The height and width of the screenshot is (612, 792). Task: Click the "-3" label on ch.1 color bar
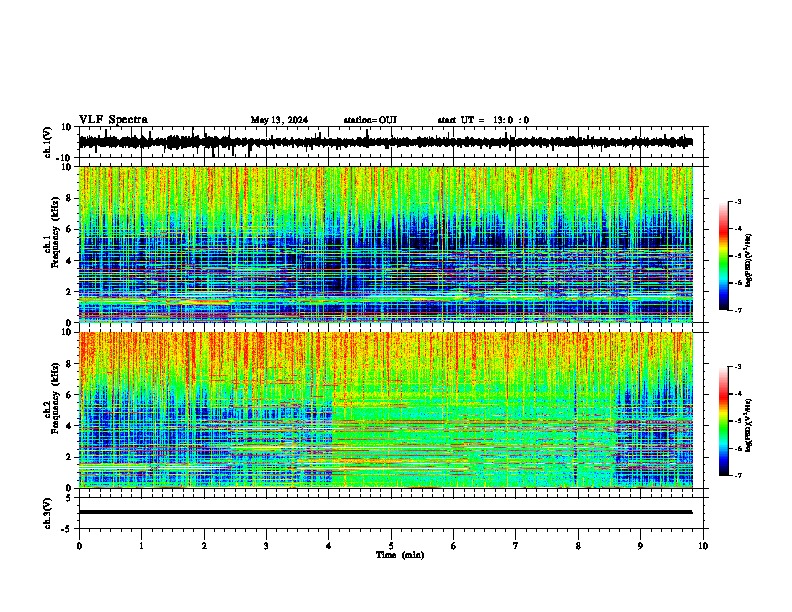pos(738,201)
